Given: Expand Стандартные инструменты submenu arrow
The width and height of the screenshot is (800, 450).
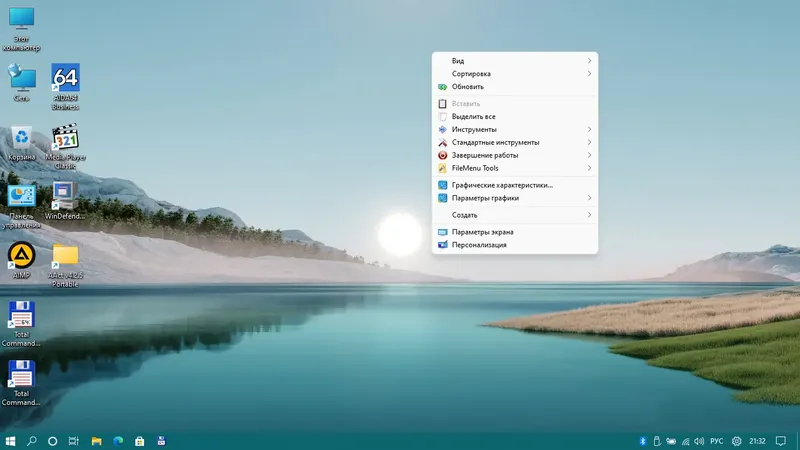Looking at the screenshot, I should 589,142.
